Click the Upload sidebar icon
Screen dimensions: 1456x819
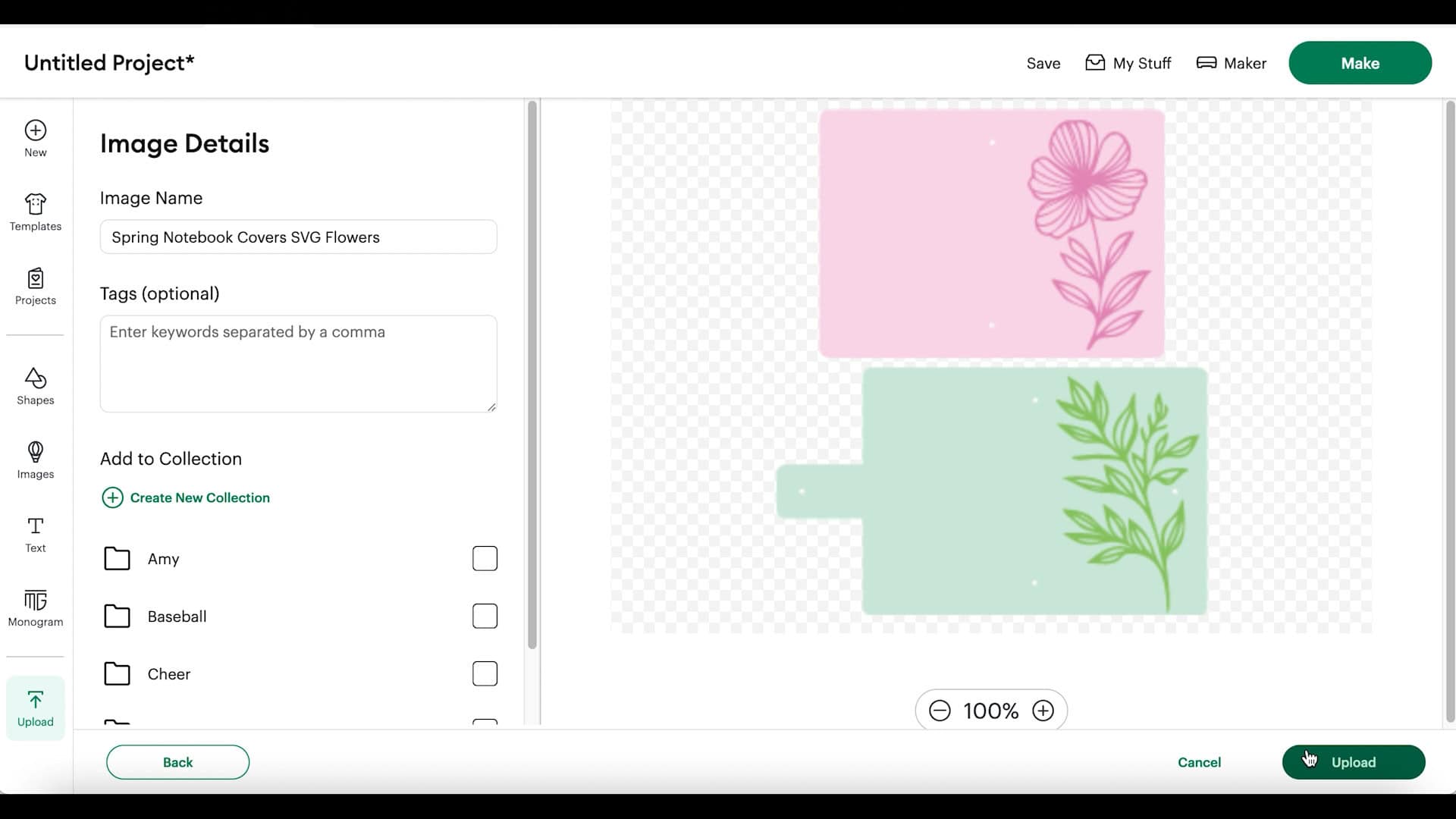point(35,708)
